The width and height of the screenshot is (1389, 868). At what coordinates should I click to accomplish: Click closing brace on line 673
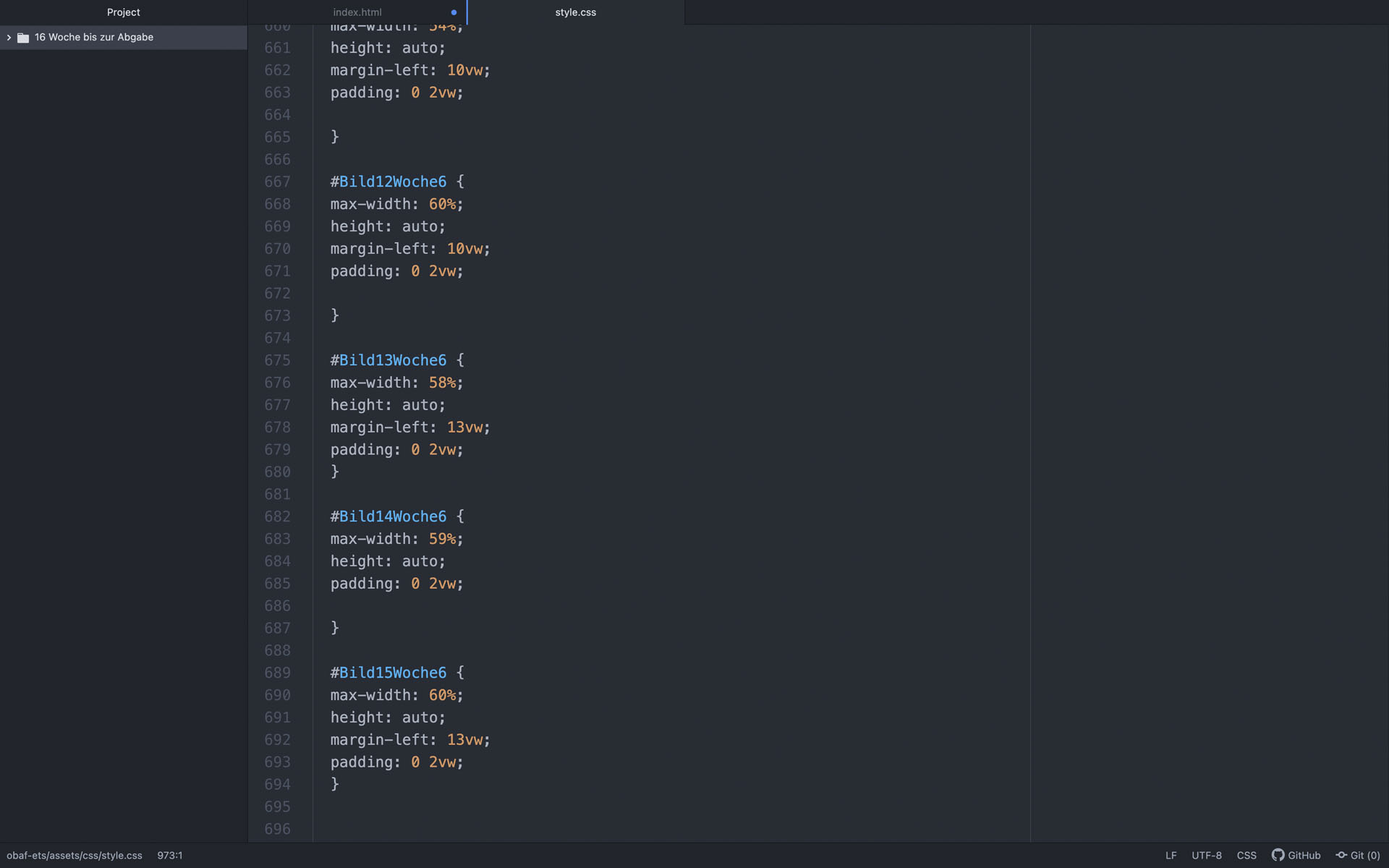coord(335,315)
